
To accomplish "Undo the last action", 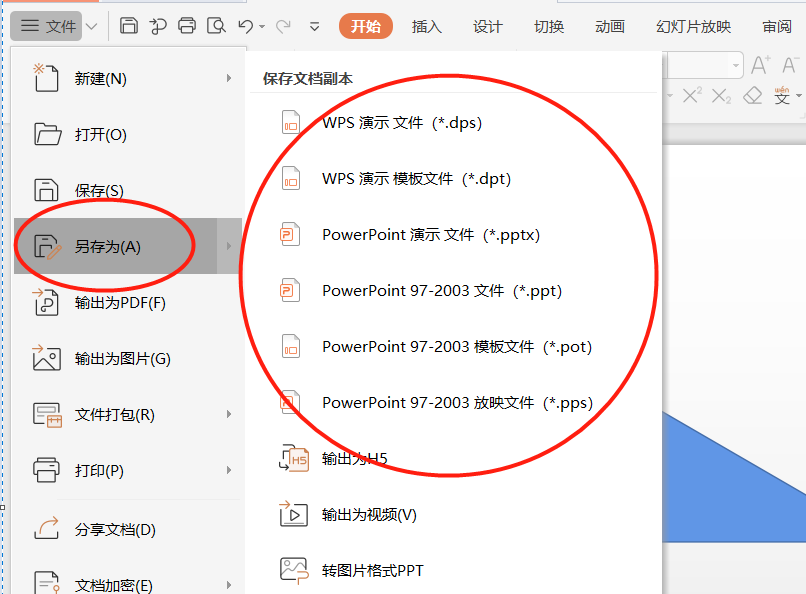I will pyautogui.click(x=246, y=26).
